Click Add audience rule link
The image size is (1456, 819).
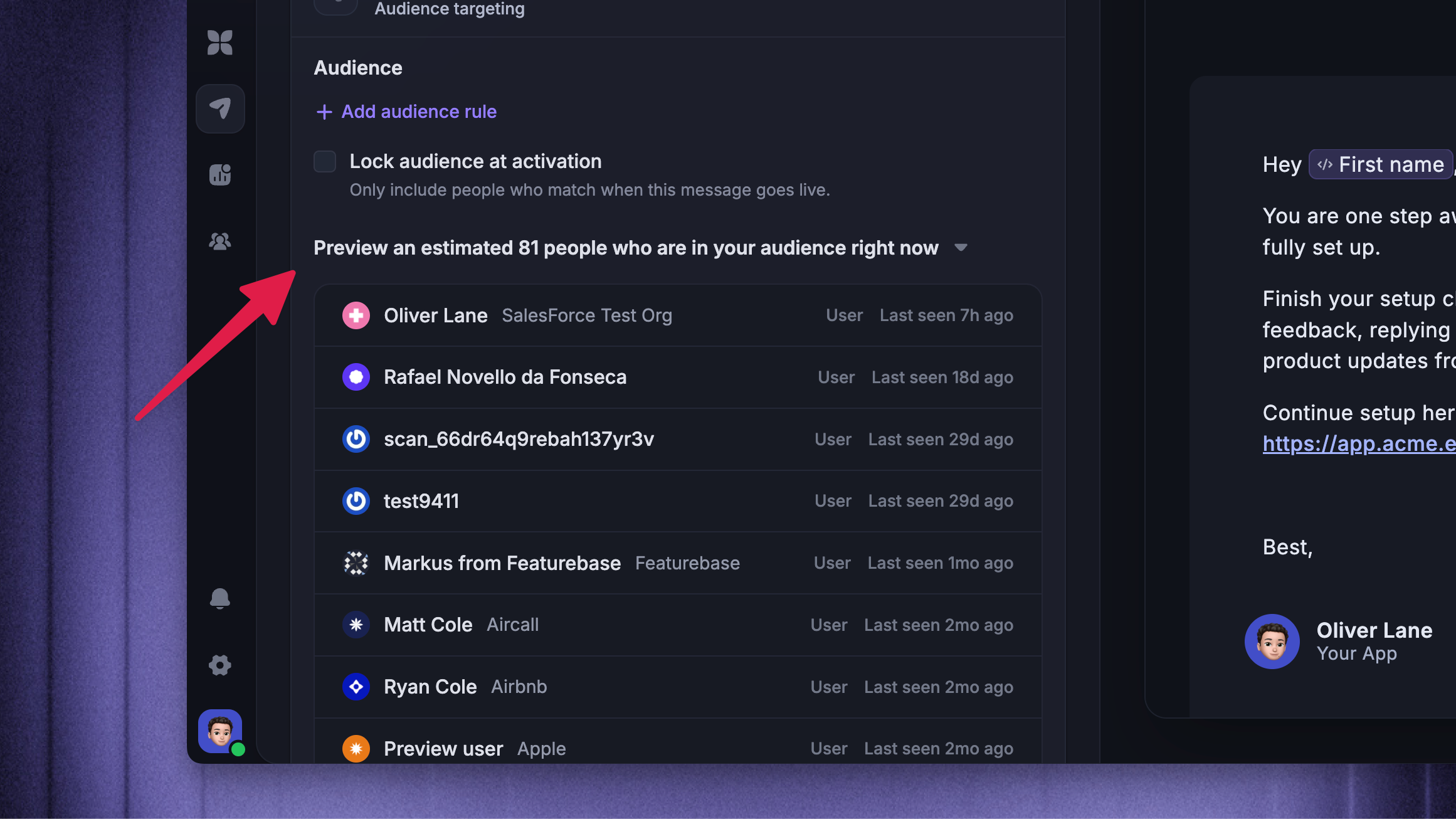click(x=419, y=112)
